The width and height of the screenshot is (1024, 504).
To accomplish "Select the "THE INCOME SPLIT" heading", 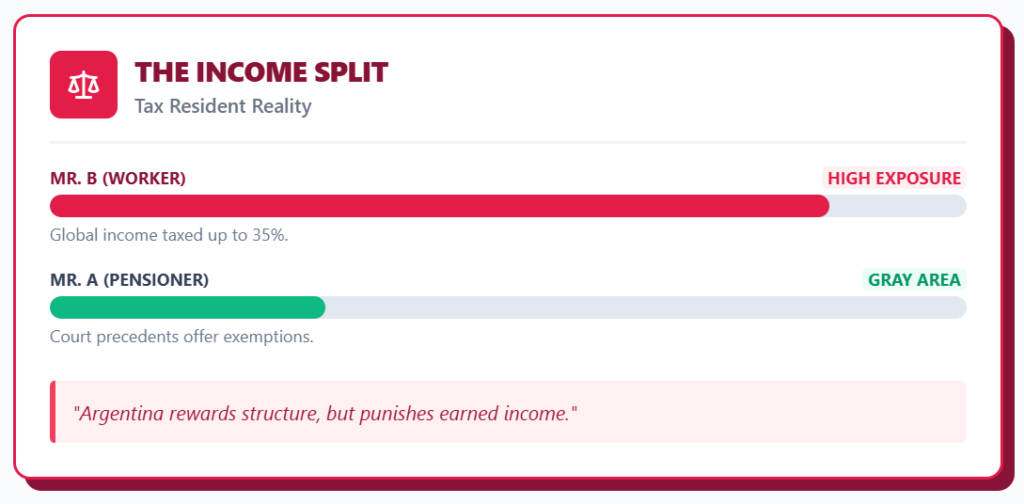I will [x=261, y=72].
